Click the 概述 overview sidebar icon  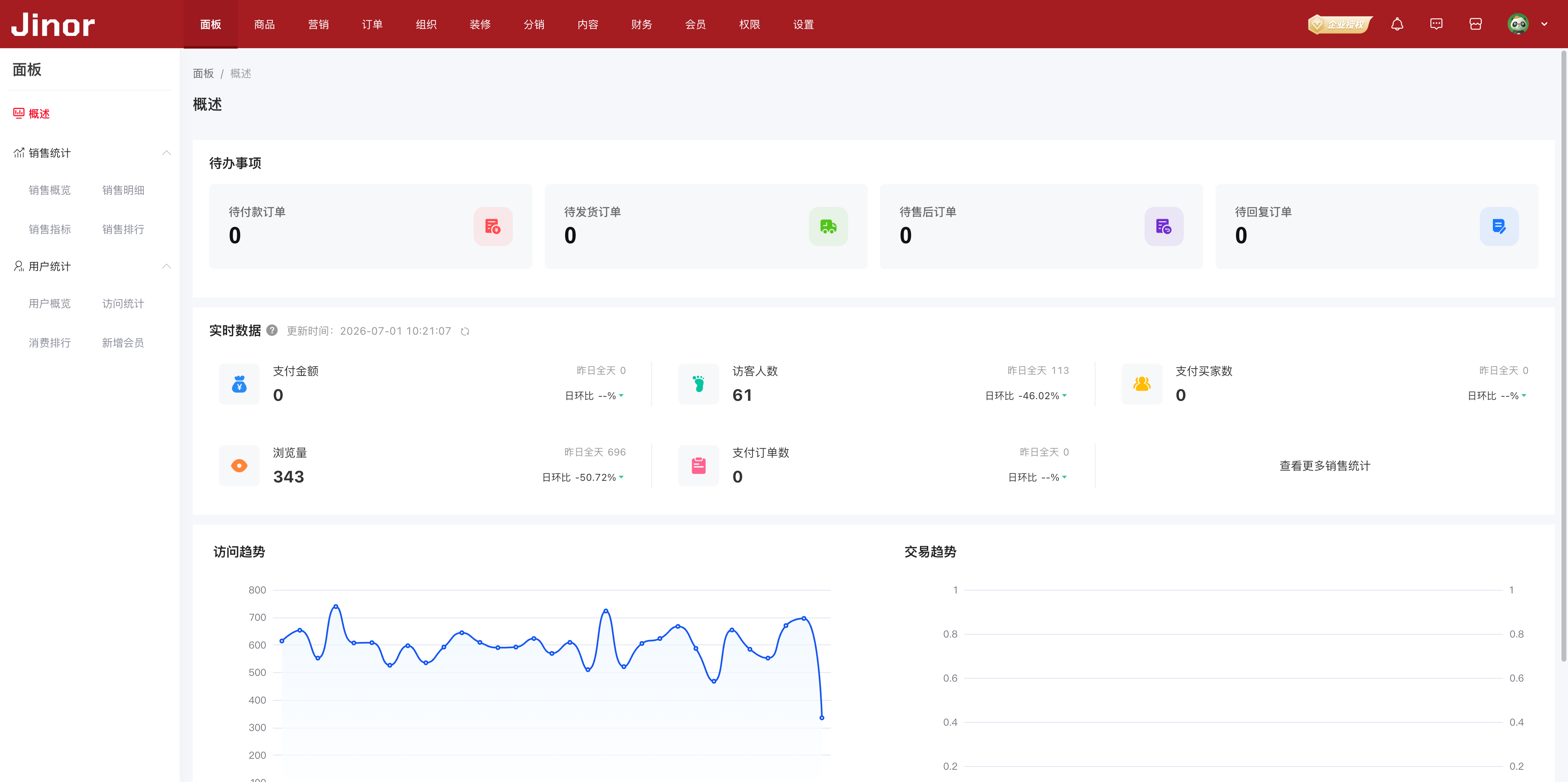[19, 113]
